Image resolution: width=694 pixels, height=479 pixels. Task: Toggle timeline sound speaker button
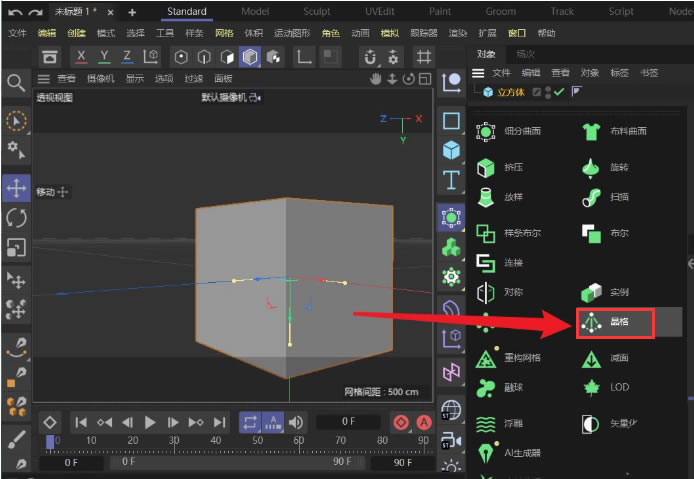296,423
